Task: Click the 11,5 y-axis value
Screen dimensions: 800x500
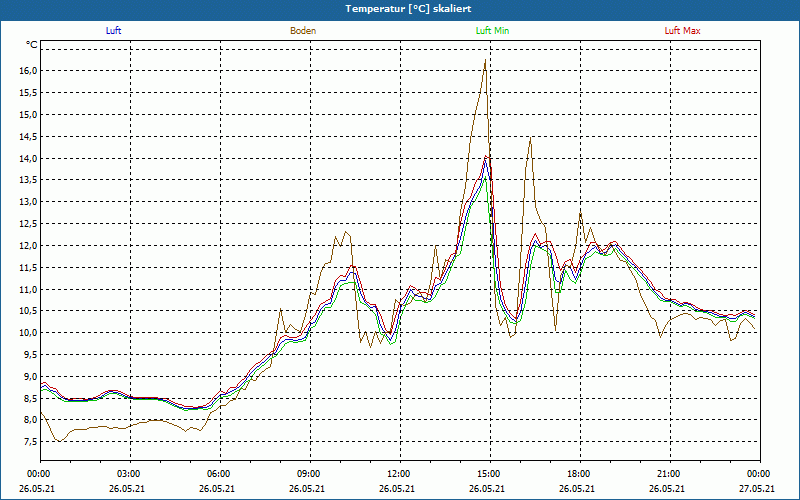Action: [x=29, y=268]
